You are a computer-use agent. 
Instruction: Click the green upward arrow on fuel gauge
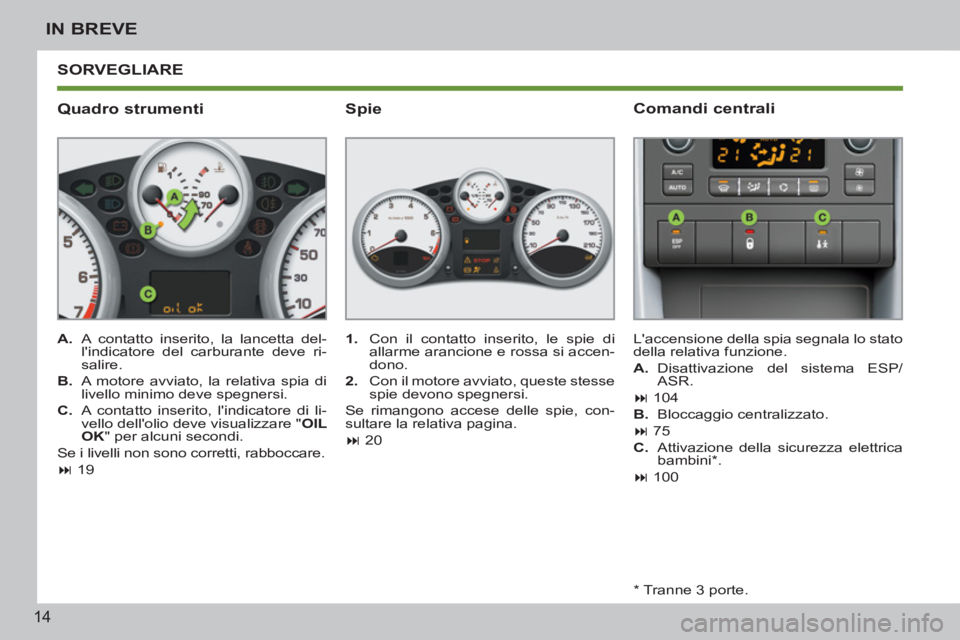pos(189,214)
